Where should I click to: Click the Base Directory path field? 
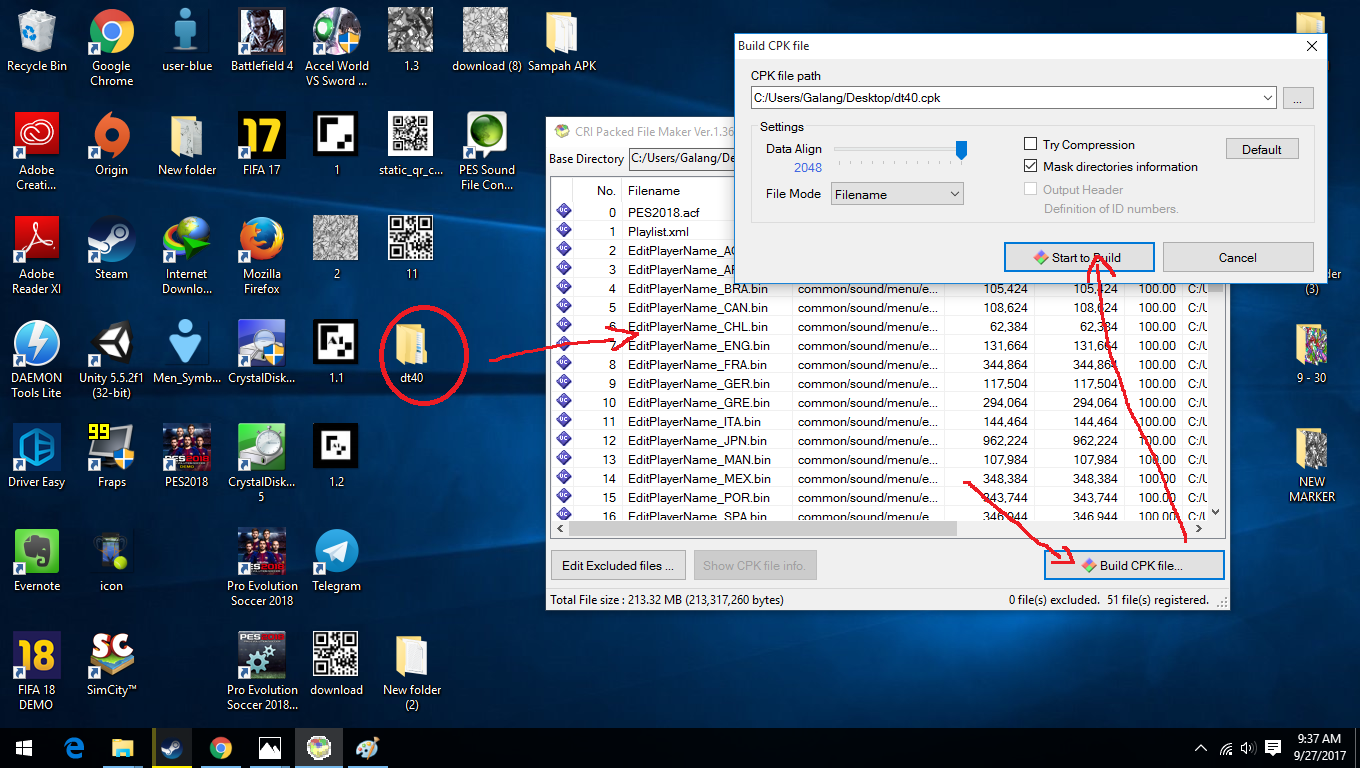(682, 158)
